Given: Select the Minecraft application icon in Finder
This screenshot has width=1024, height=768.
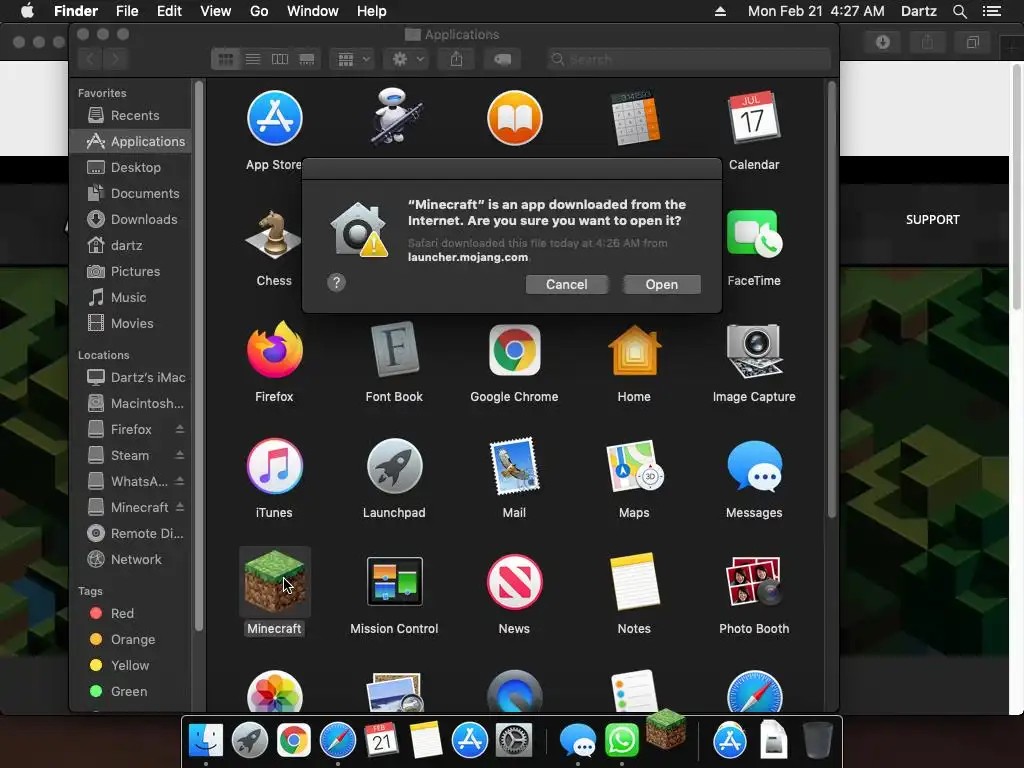Looking at the screenshot, I should pos(274,581).
